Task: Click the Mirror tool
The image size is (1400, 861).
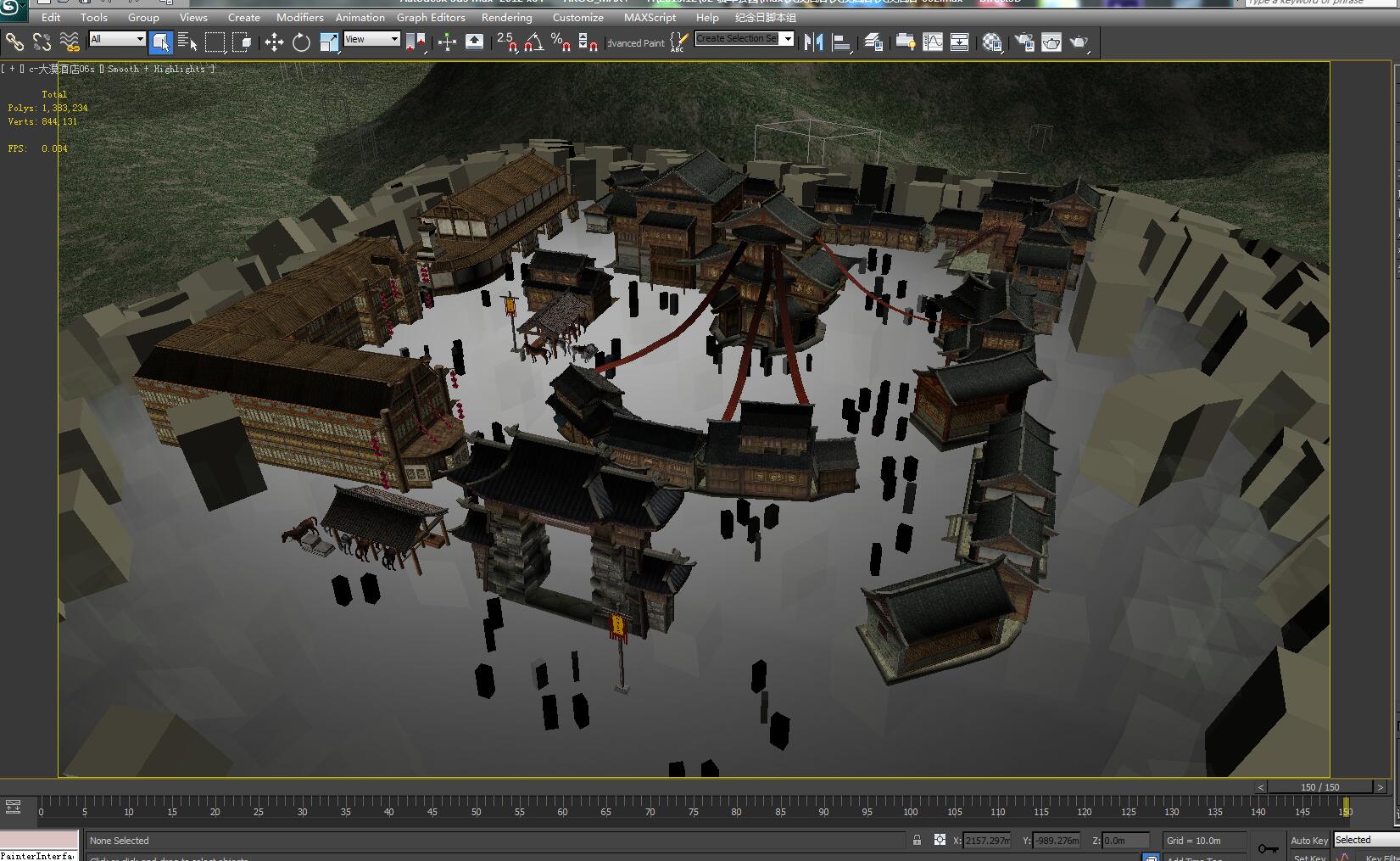Action: 814,42
